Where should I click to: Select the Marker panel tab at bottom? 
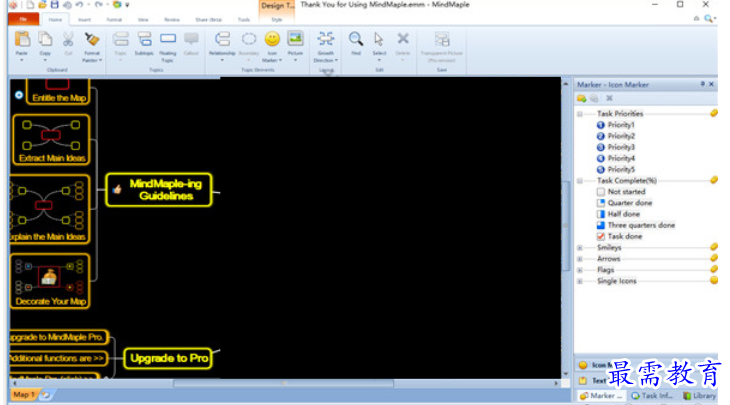(602, 396)
